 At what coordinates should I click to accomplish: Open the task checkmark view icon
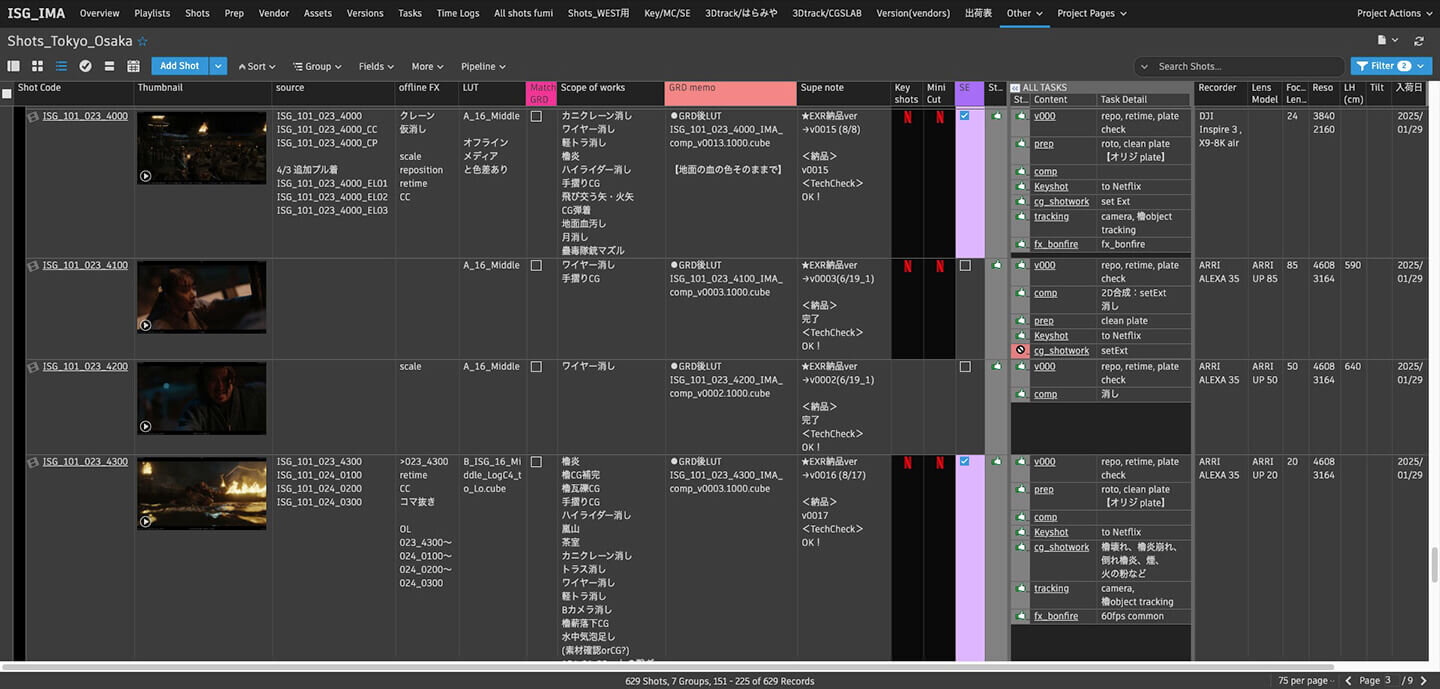pos(85,66)
